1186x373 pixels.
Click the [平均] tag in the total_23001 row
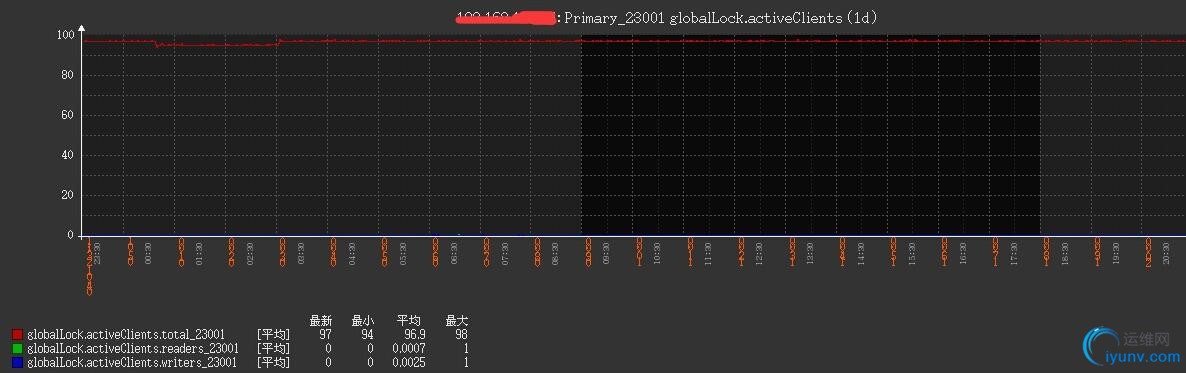click(x=273, y=334)
